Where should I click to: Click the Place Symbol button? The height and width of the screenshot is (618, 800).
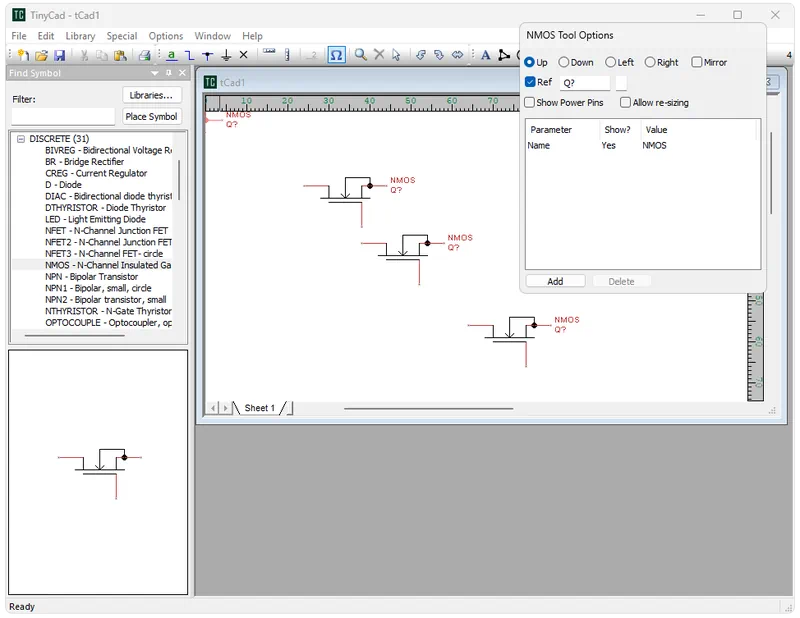[152, 117]
